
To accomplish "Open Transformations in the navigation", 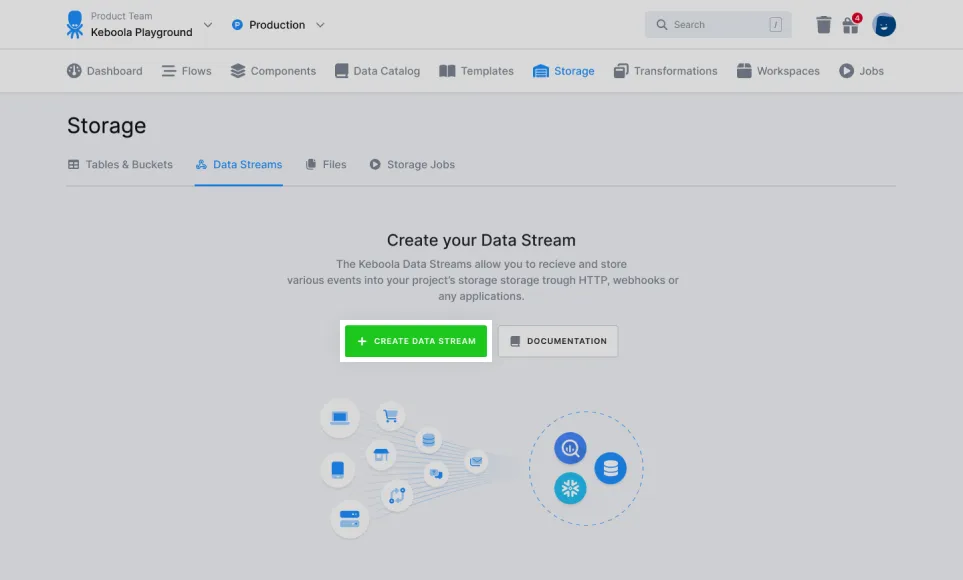I will tap(665, 71).
